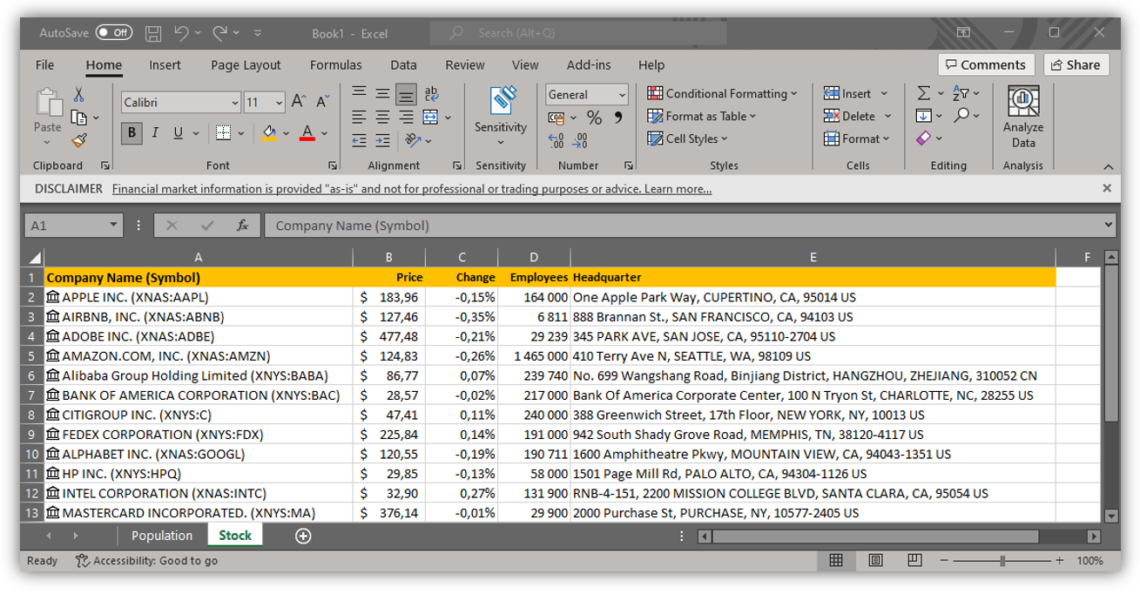Click the Clear eraser icon
The width and height of the screenshot is (1140, 594).
coord(923,138)
